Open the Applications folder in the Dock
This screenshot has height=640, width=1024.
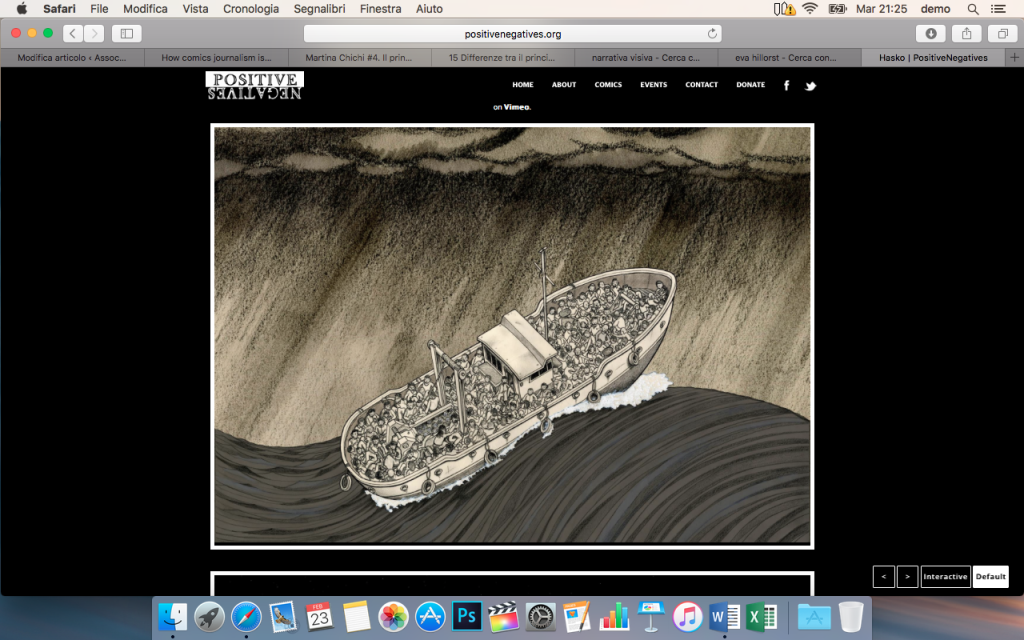coord(814,616)
